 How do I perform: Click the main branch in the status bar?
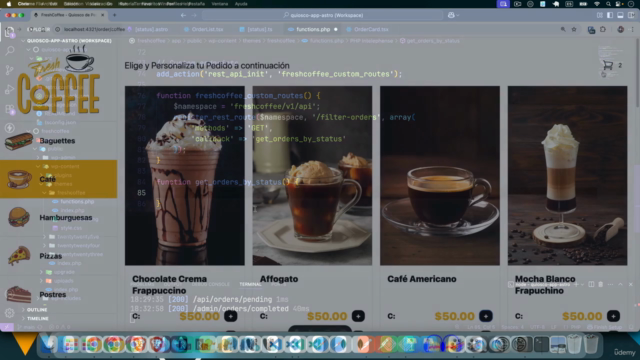(x=26, y=327)
